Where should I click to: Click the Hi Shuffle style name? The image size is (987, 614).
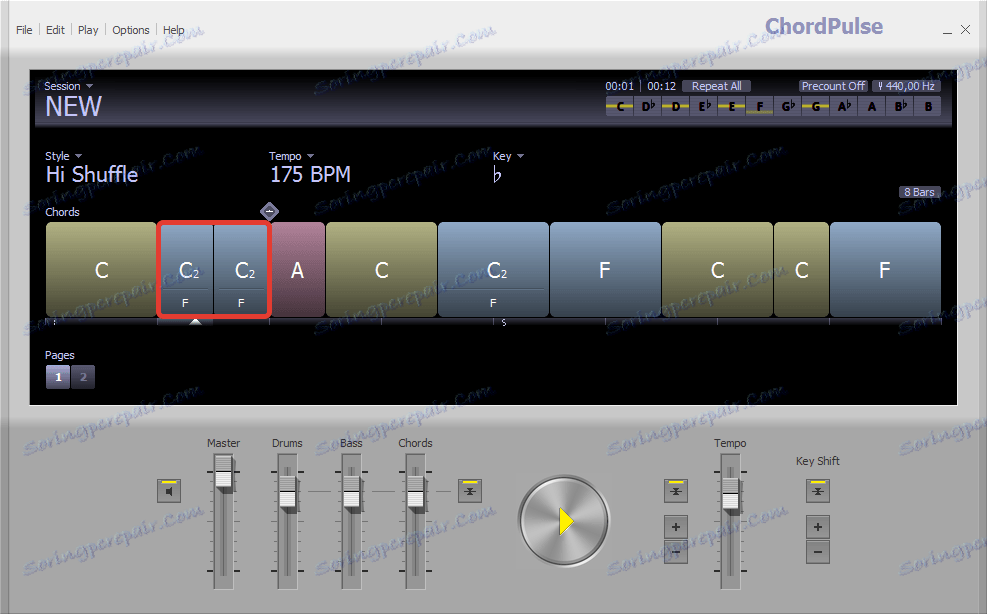click(x=92, y=174)
